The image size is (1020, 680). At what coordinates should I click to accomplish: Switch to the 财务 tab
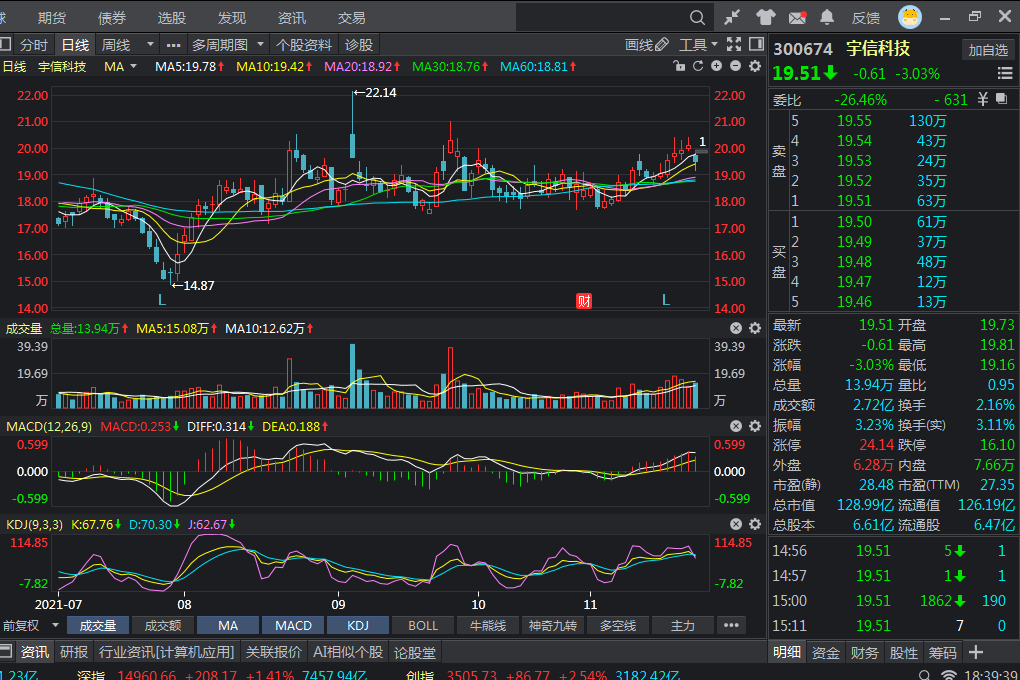(864, 653)
